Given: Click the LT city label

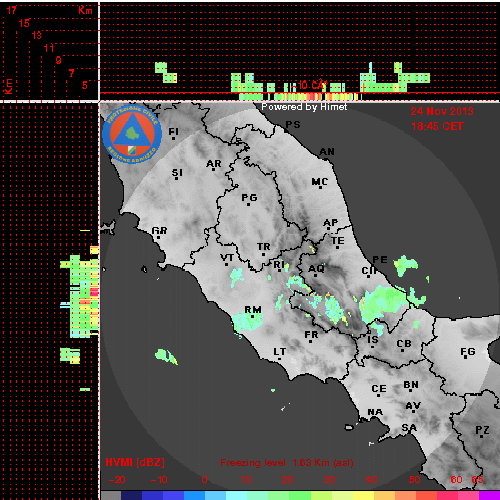Looking at the screenshot, I should pyautogui.click(x=279, y=352).
